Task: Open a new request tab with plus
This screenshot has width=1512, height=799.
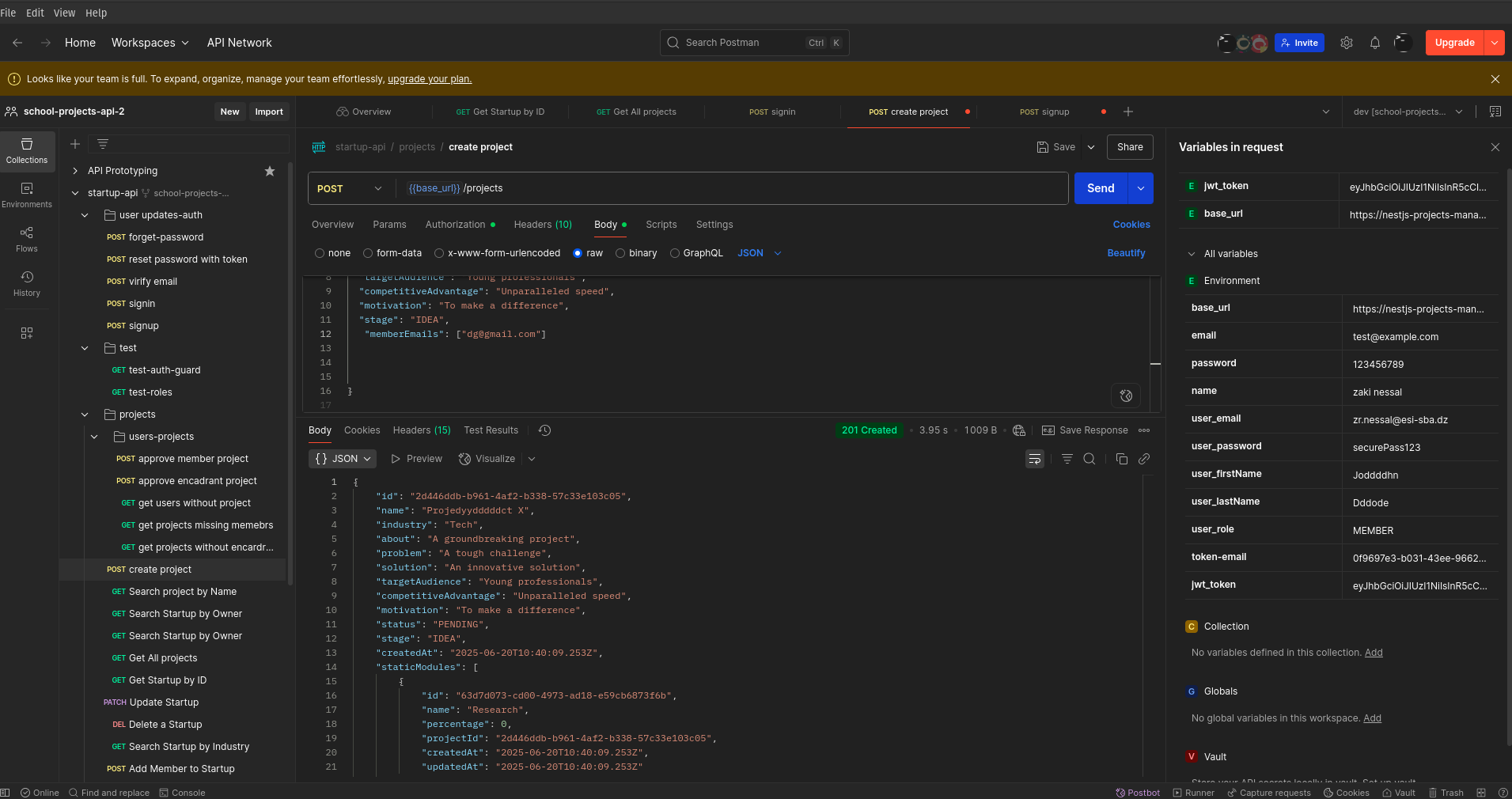Action: (1128, 112)
